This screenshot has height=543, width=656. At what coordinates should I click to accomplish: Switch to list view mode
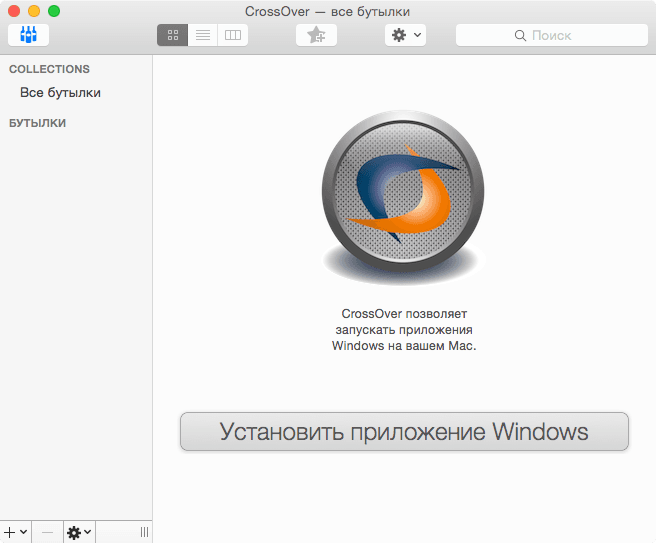pos(202,35)
